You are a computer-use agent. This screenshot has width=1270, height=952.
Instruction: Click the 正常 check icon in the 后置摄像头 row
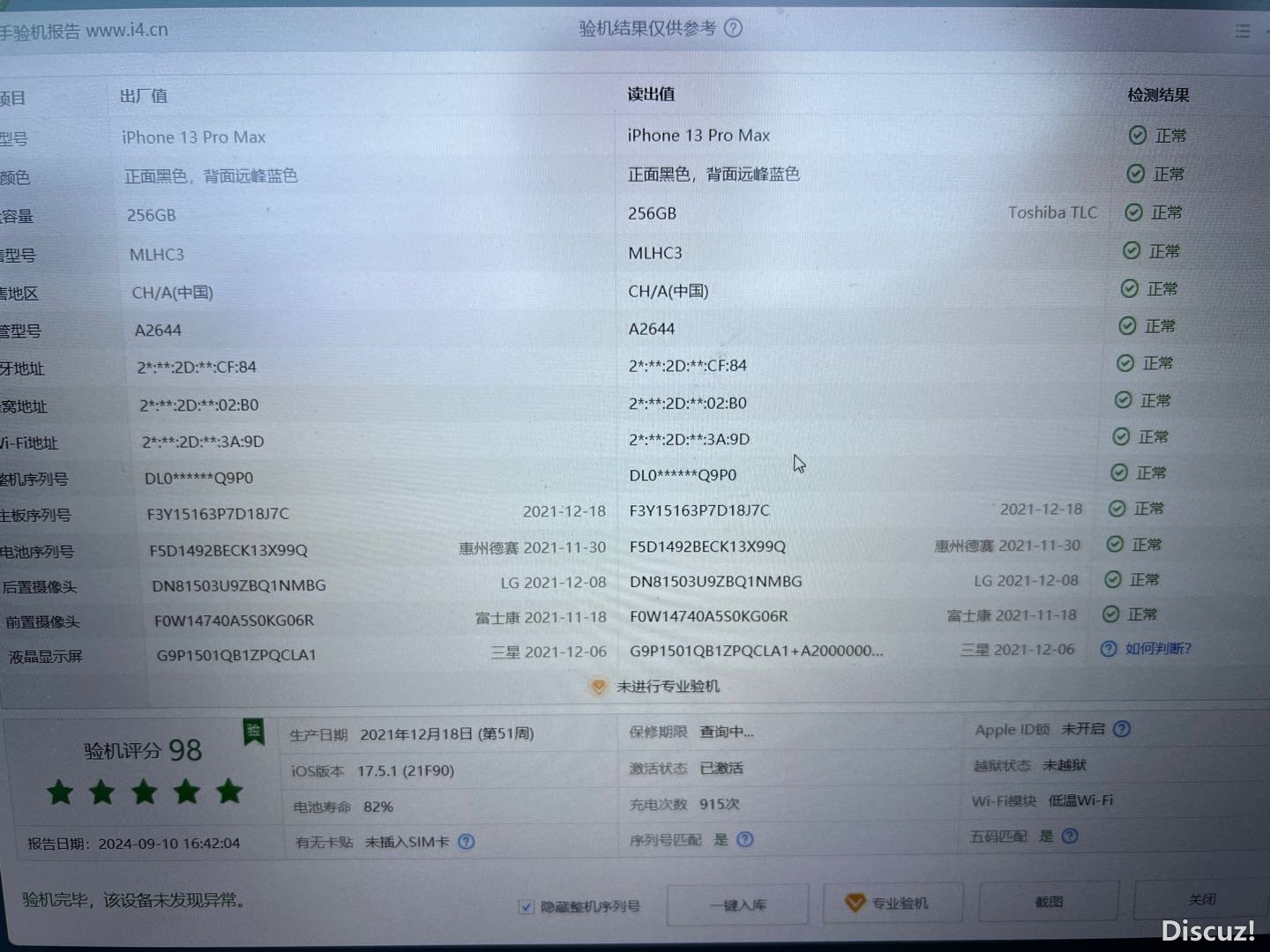click(x=1113, y=579)
